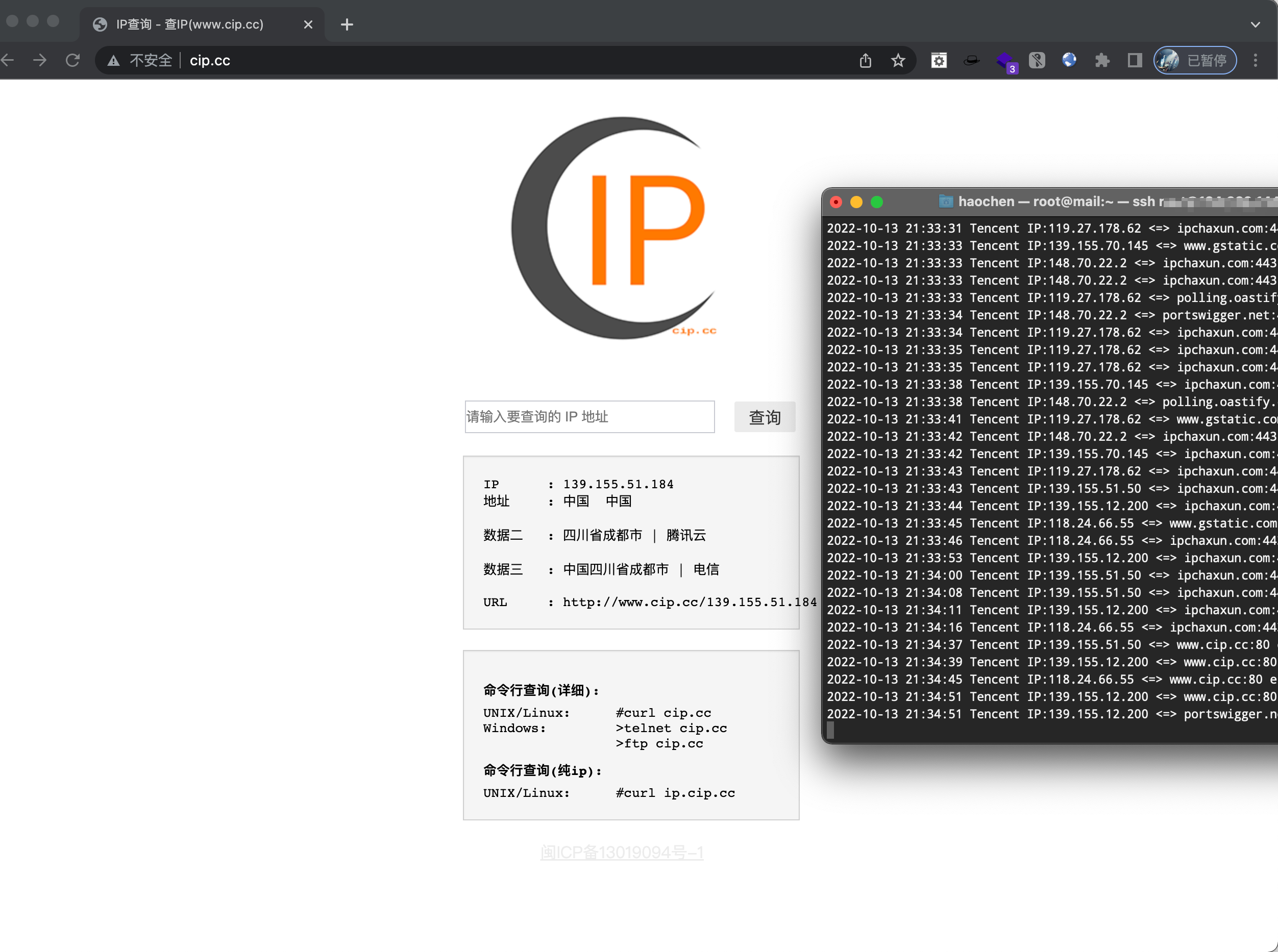Image resolution: width=1278 pixels, height=952 pixels.
Task: Click the 命令行查询(详细) heading
Action: (542, 690)
